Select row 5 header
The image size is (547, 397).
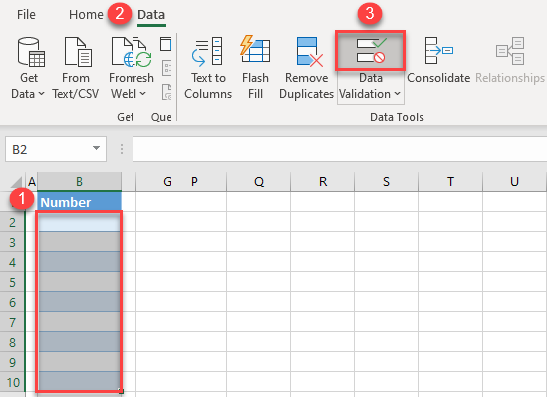tap(13, 282)
